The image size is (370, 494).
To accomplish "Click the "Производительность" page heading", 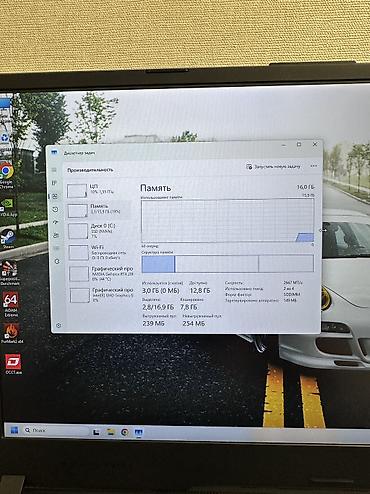I will (90, 170).
